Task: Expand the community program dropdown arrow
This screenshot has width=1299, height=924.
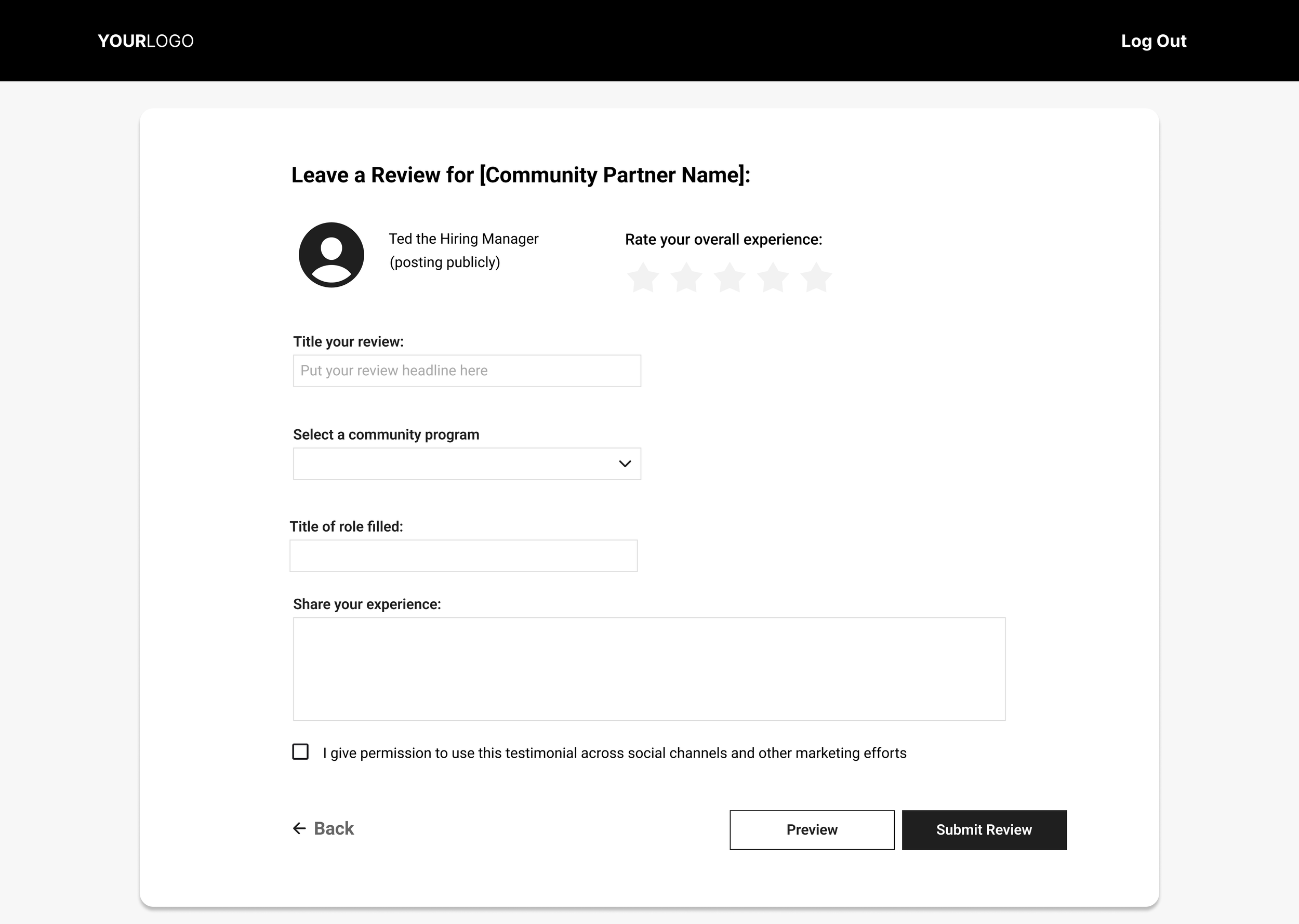Action: [x=625, y=464]
